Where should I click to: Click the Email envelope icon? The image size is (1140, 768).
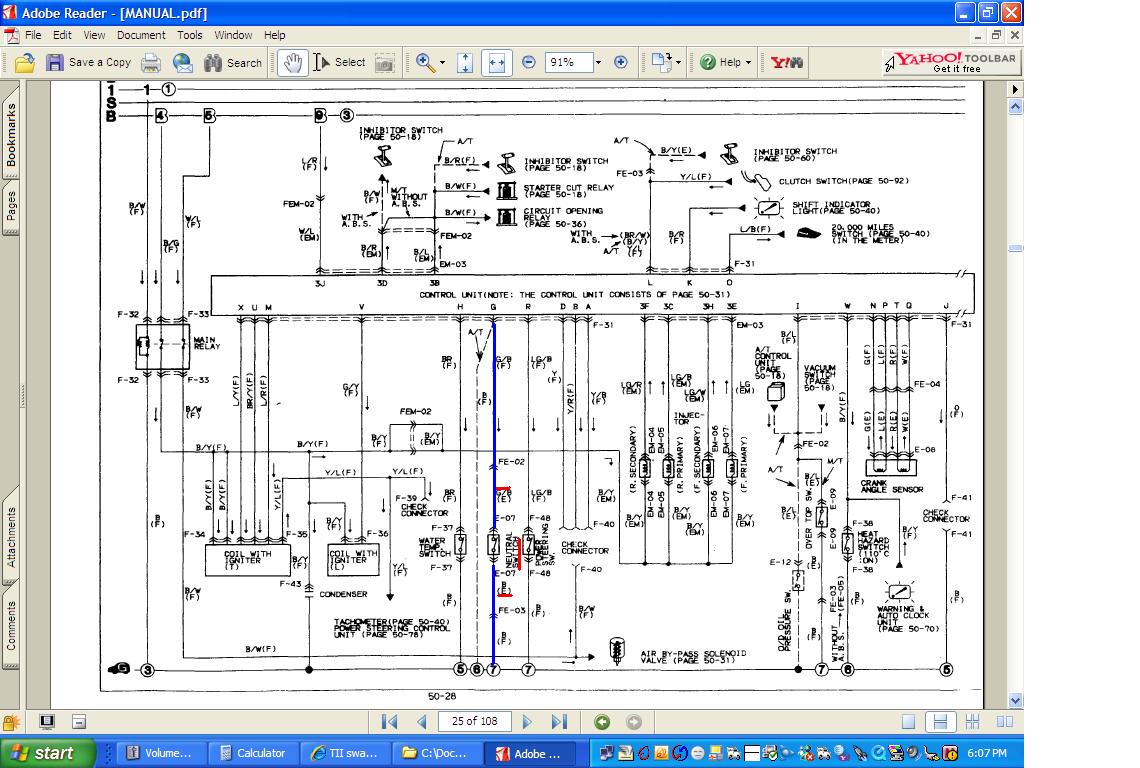(182, 63)
